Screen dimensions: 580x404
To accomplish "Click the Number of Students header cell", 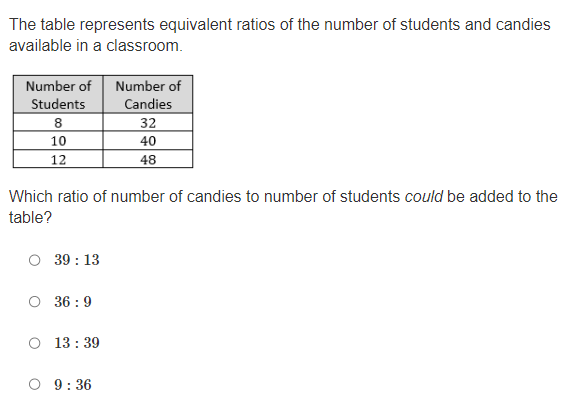I will click(58, 94).
